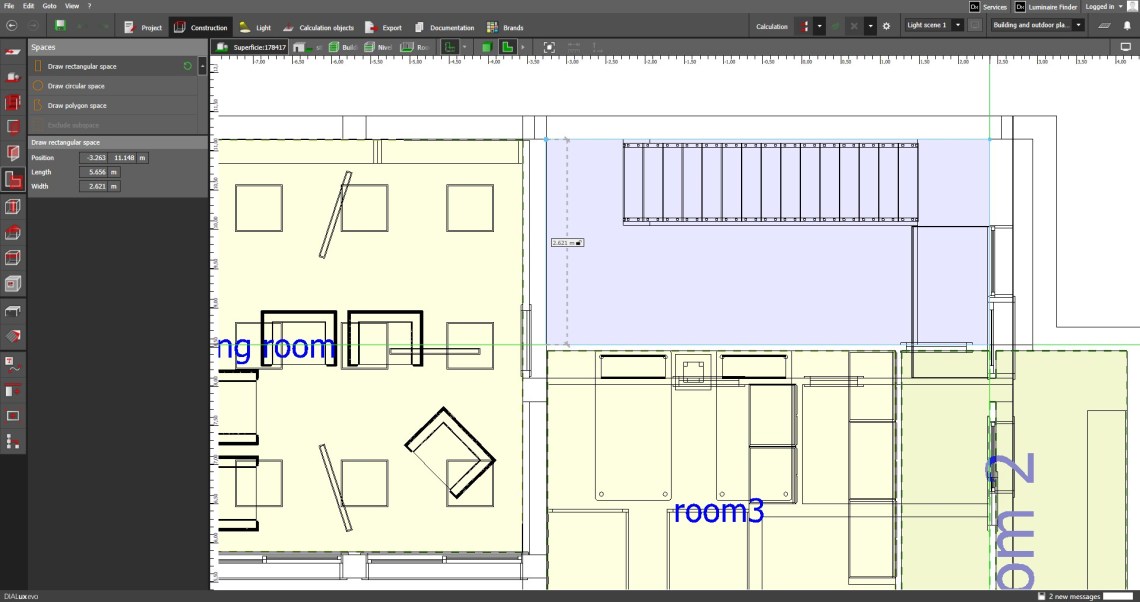Click the back navigation arrow icon

tap(12, 26)
